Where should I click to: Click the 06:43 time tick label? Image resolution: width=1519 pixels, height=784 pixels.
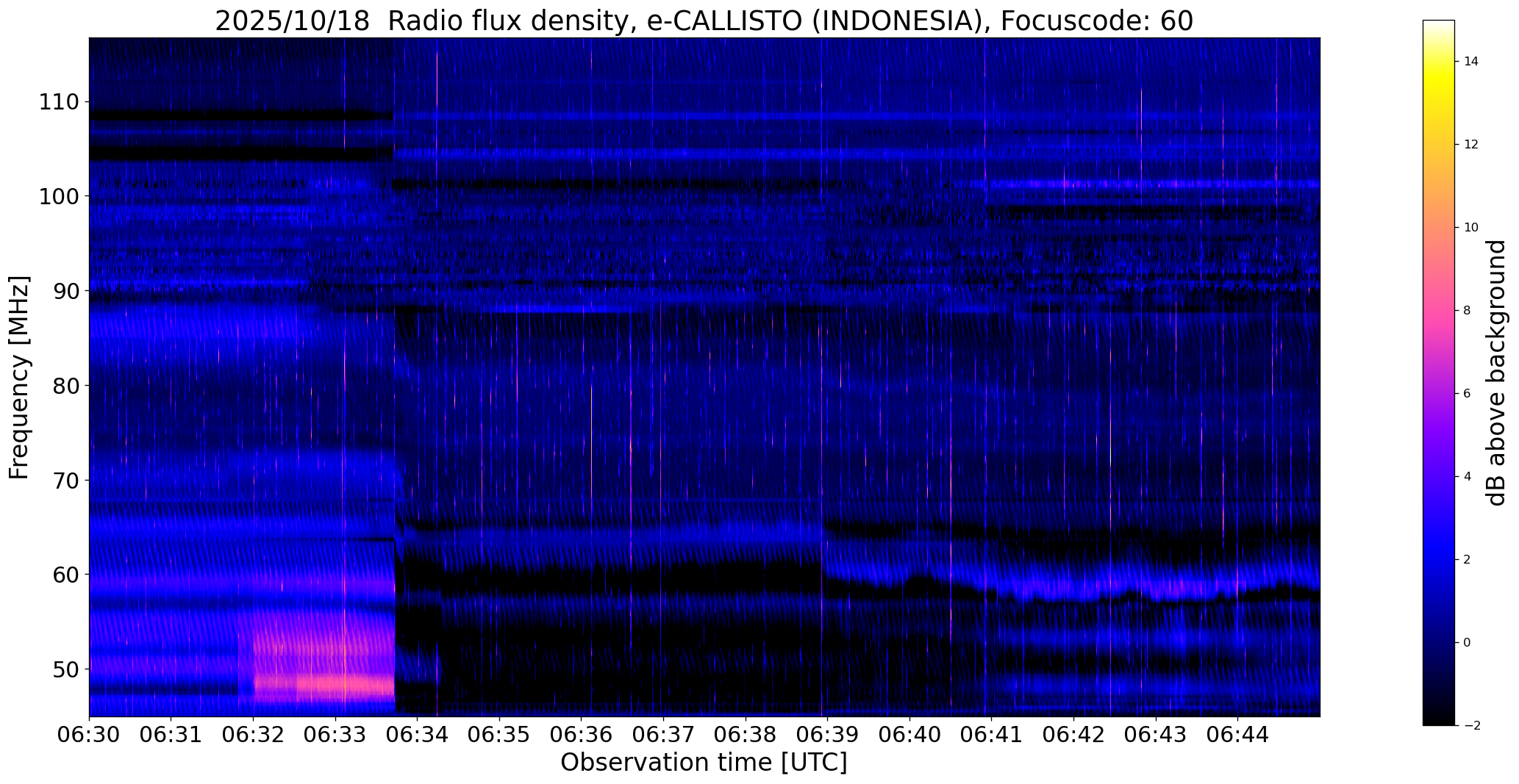(x=1156, y=735)
